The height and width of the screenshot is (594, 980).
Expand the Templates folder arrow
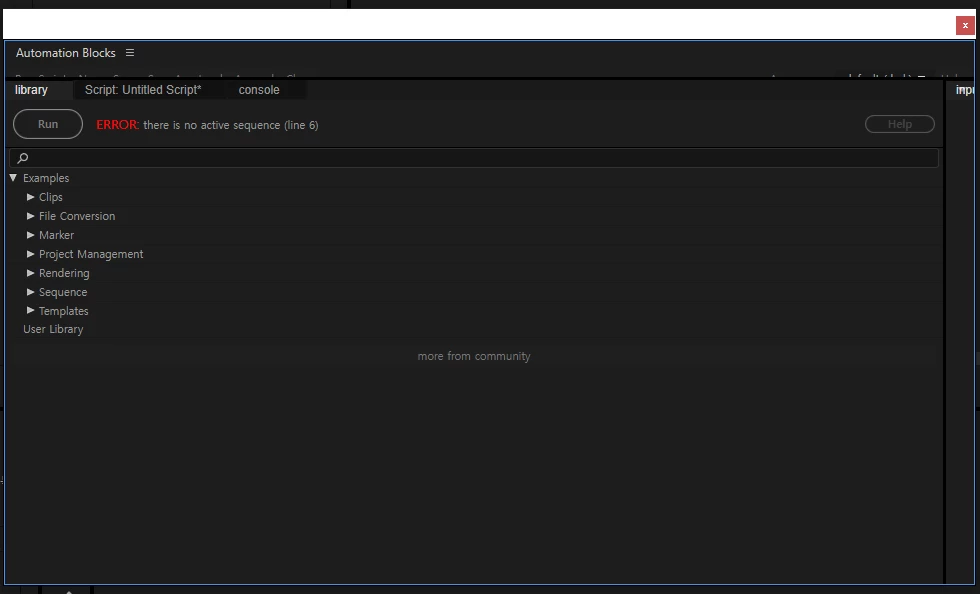[30, 311]
